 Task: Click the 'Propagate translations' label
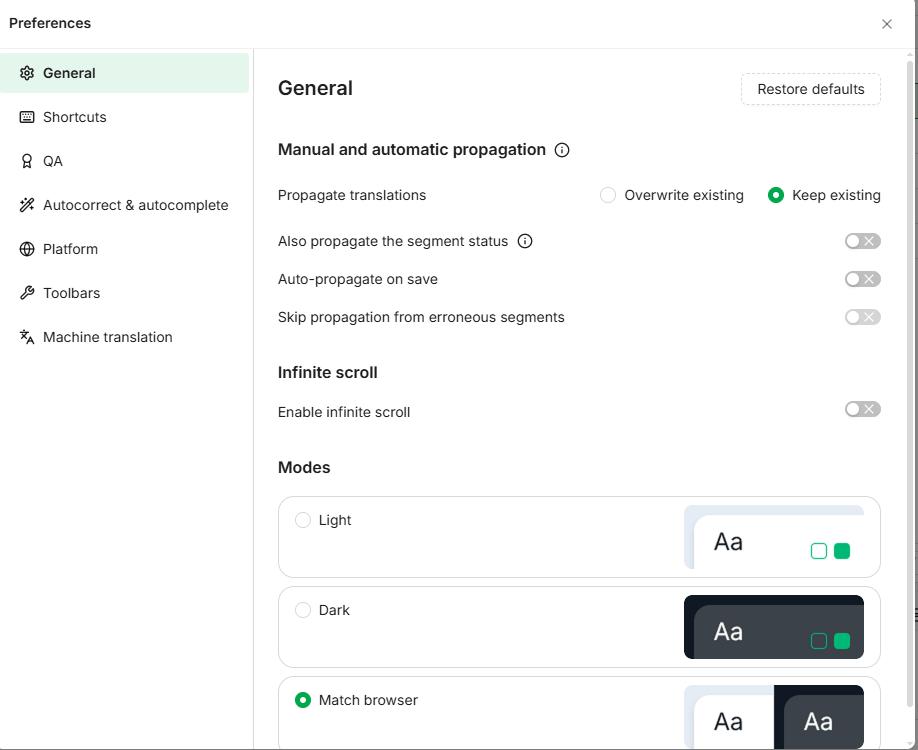352,195
